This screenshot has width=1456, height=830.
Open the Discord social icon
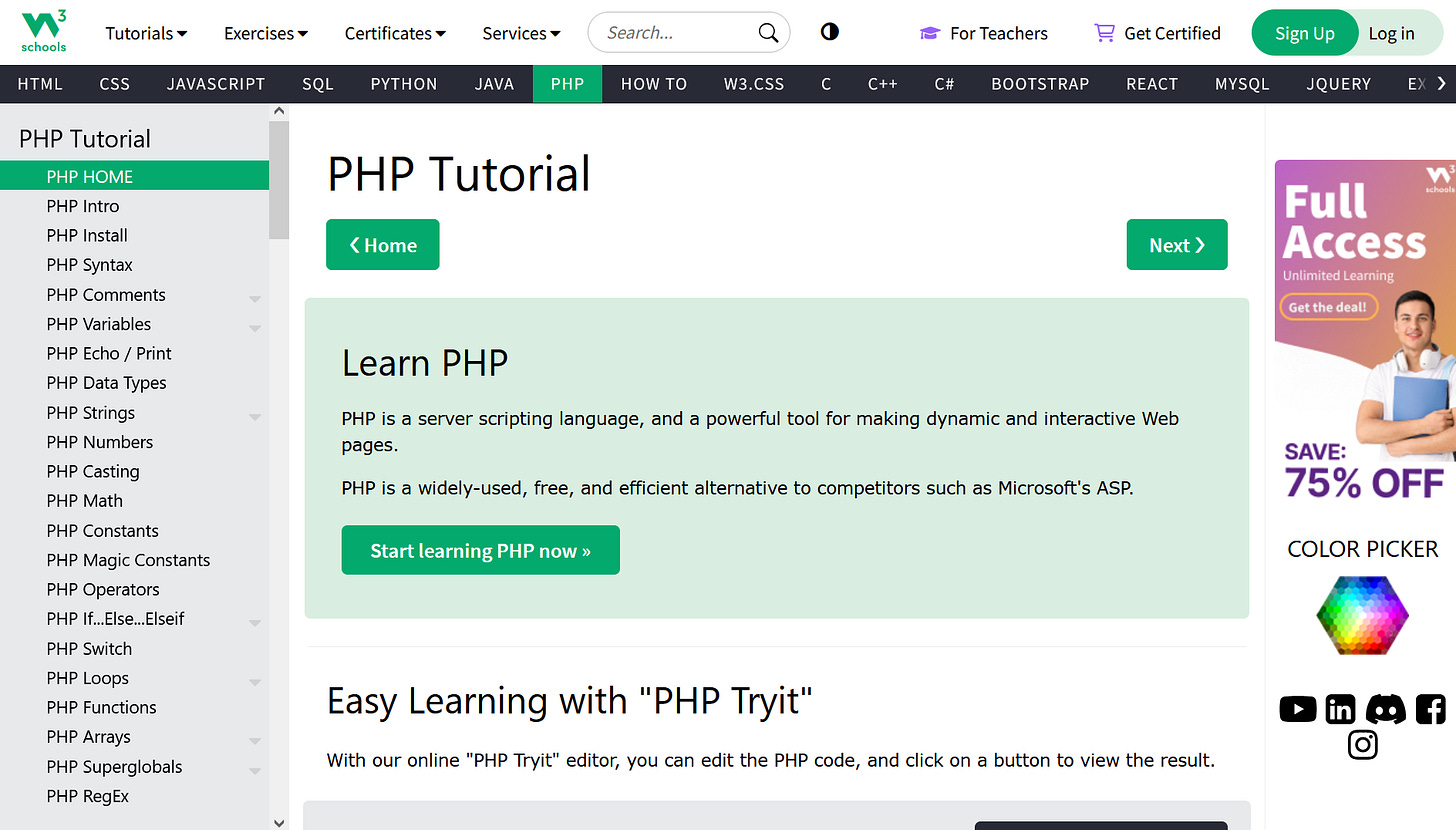click(1385, 709)
